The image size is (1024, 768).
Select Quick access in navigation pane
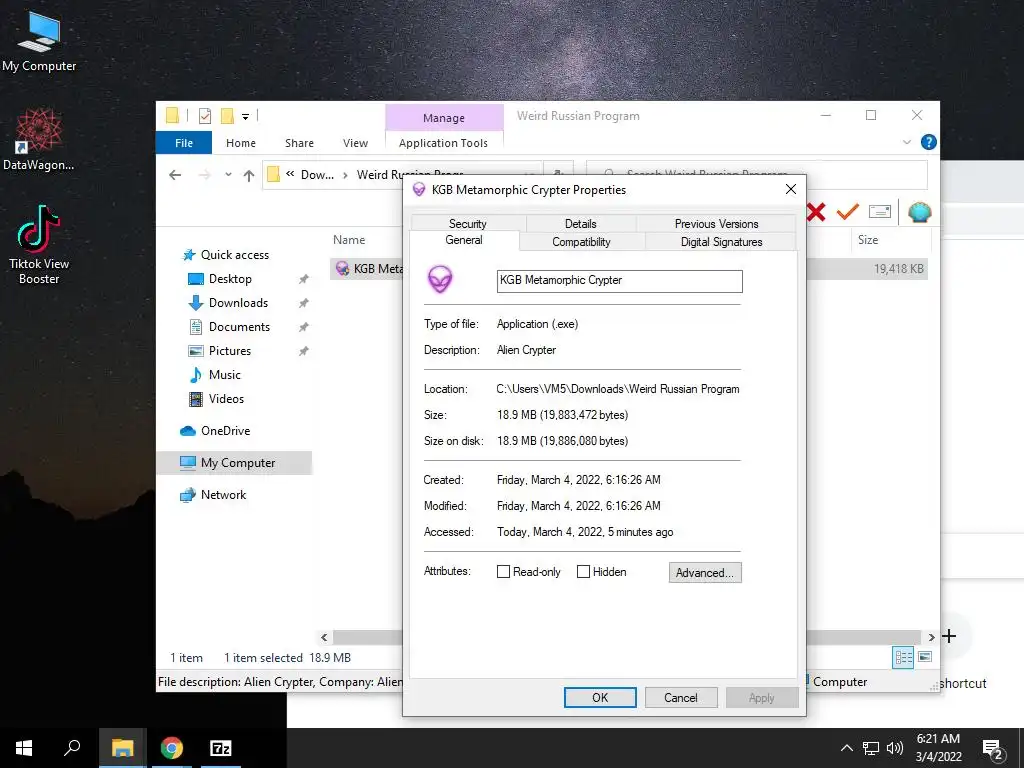point(234,255)
